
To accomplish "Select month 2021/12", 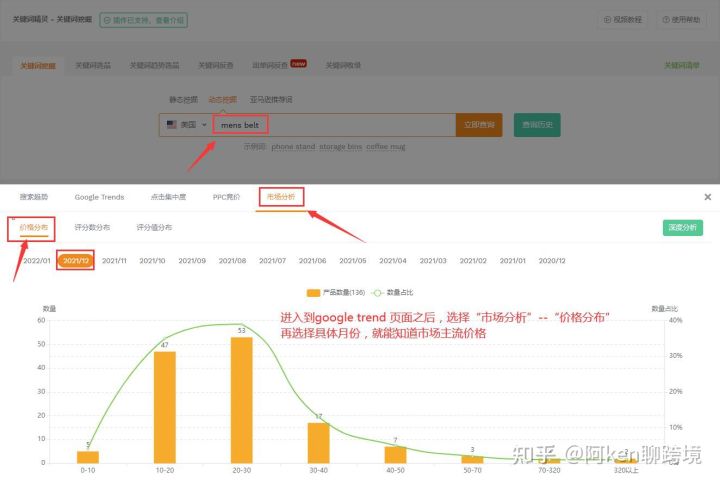I will click(76, 260).
